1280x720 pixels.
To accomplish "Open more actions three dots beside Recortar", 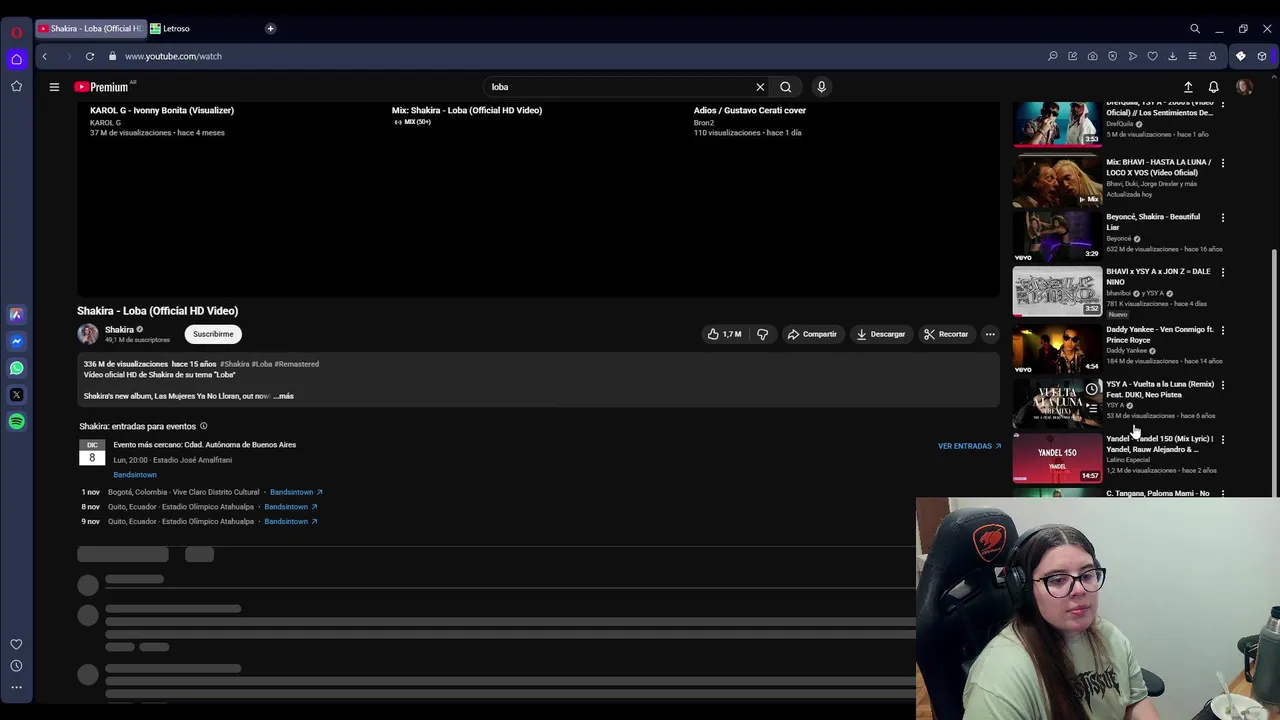I will click(x=990, y=334).
